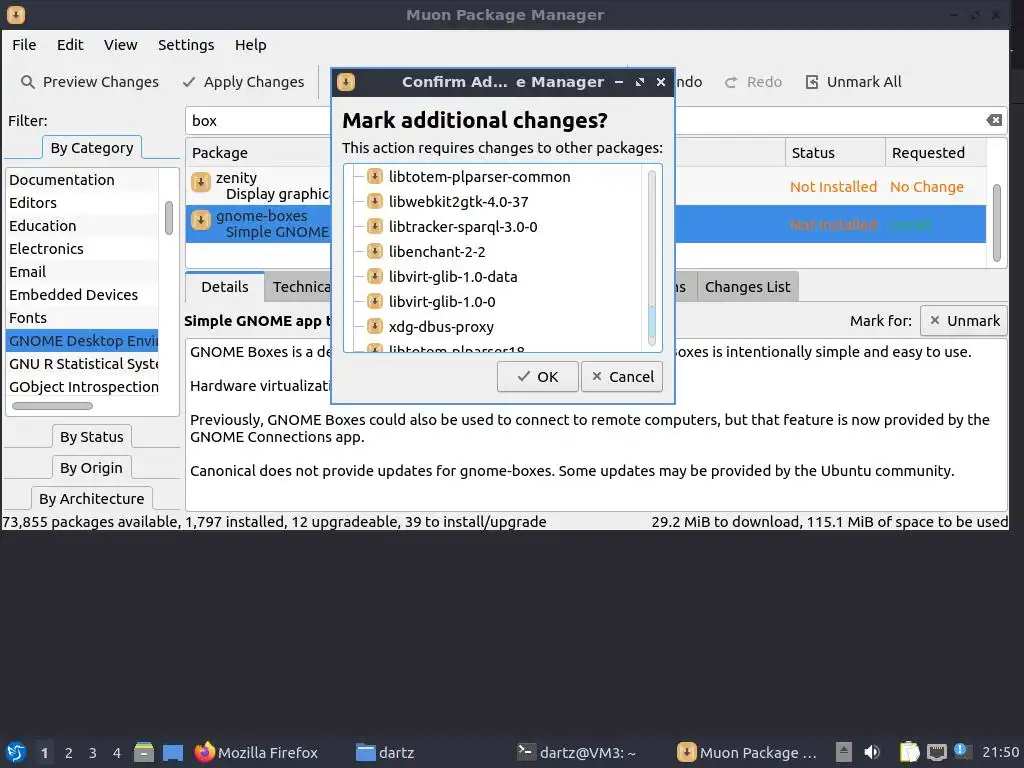The height and width of the screenshot is (768, 1024).
Task: Switch to workspace 2
Action: pos(69,753)
